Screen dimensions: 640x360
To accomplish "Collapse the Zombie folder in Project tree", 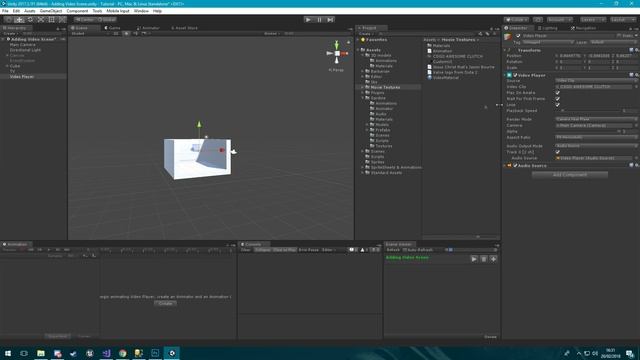I will click(x=362, y=98).
